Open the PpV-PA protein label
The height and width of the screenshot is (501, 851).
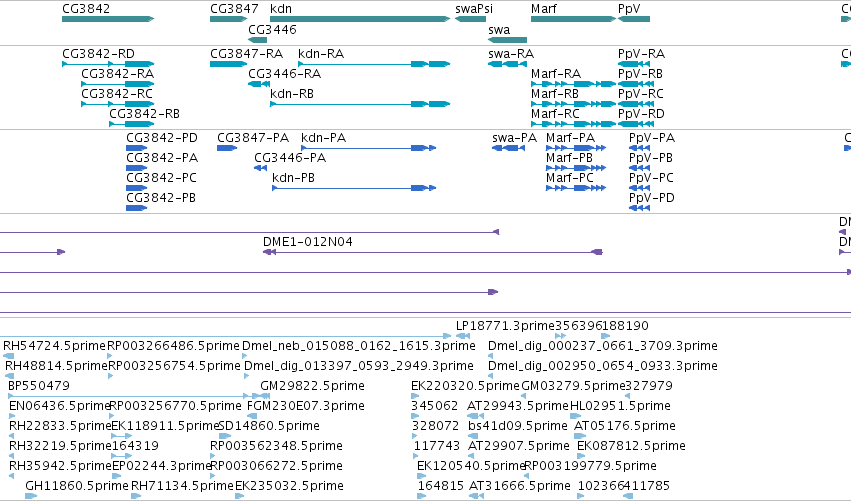click(652, 138)
